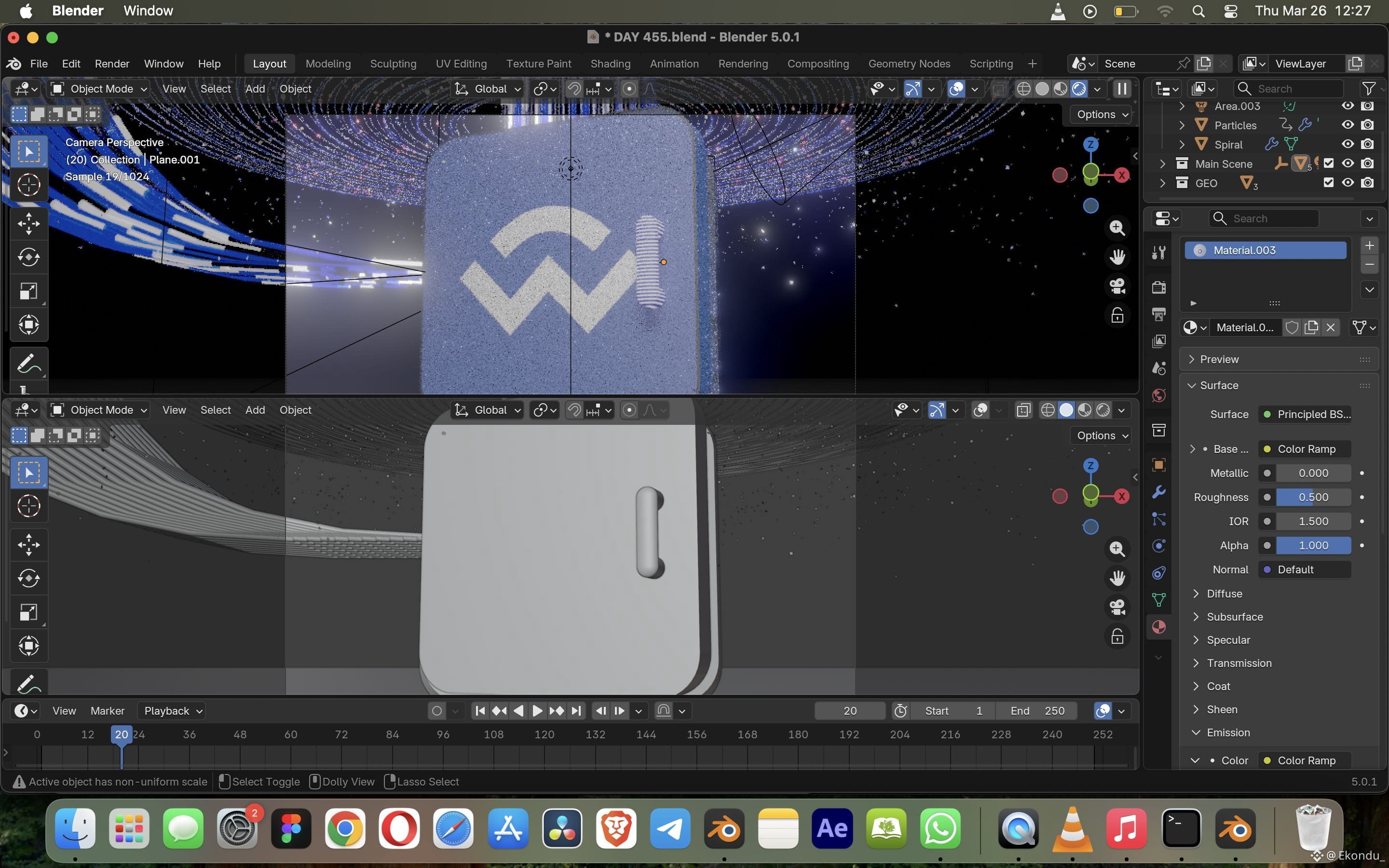This screenshot has width=1389, height=868.
Task: Select the Move tool in upper viewport
Action: click(29, 223)
